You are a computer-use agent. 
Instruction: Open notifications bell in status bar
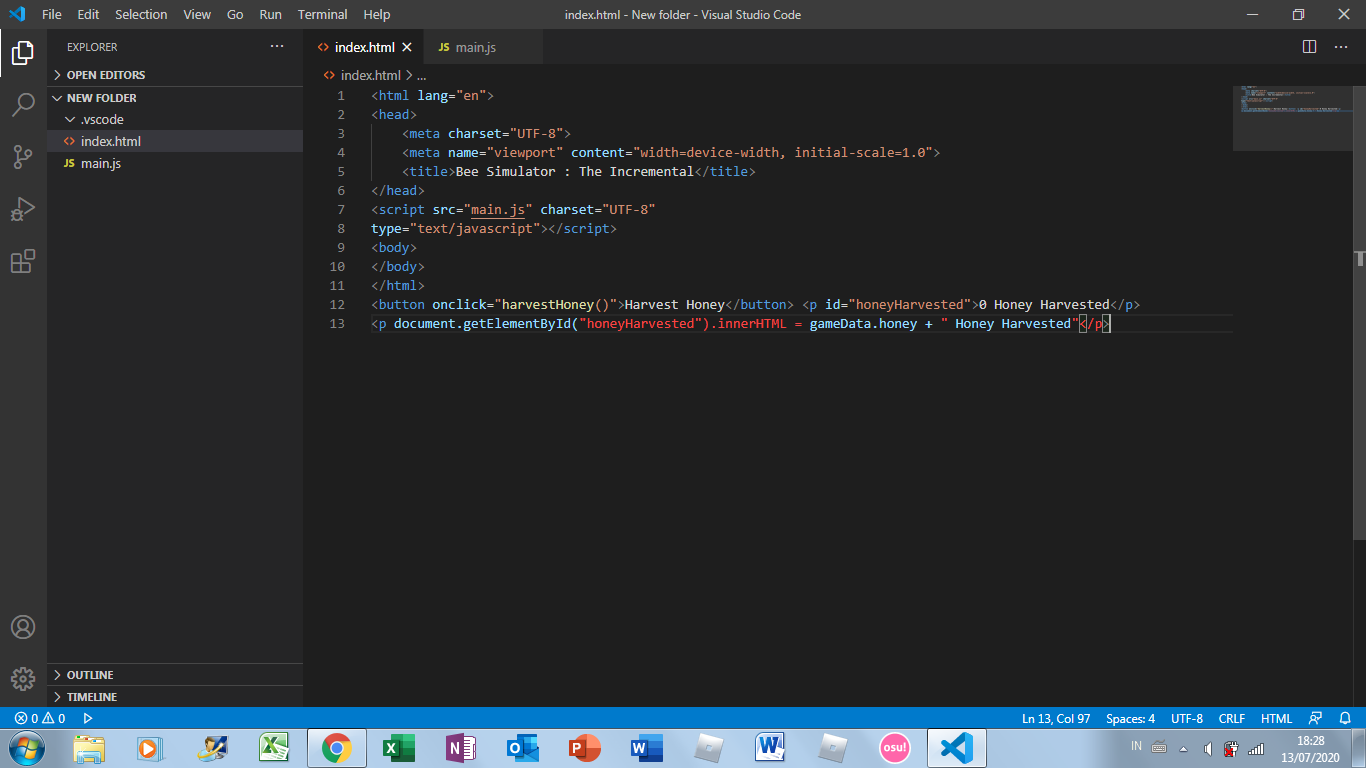[x=1345, y=718]
